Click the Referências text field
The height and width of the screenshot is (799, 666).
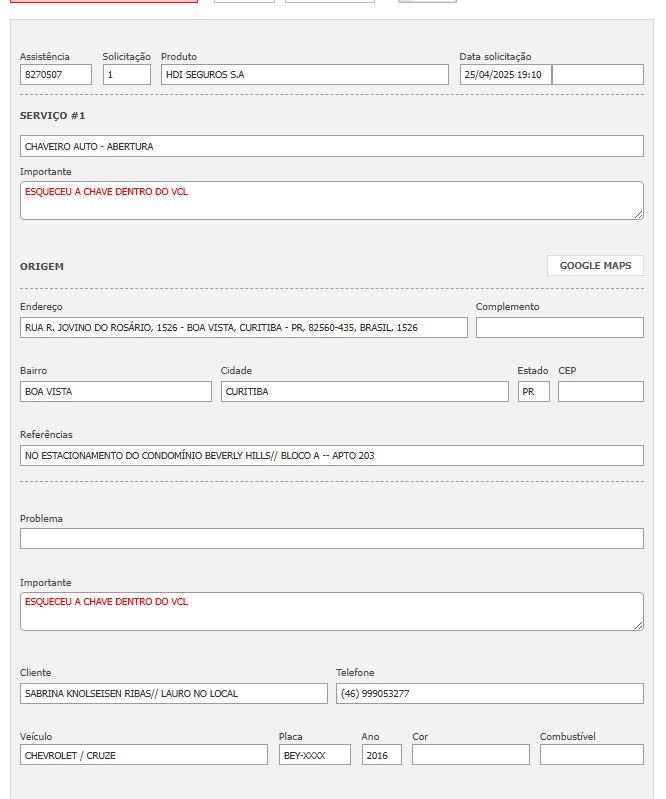tap(331, 456)
